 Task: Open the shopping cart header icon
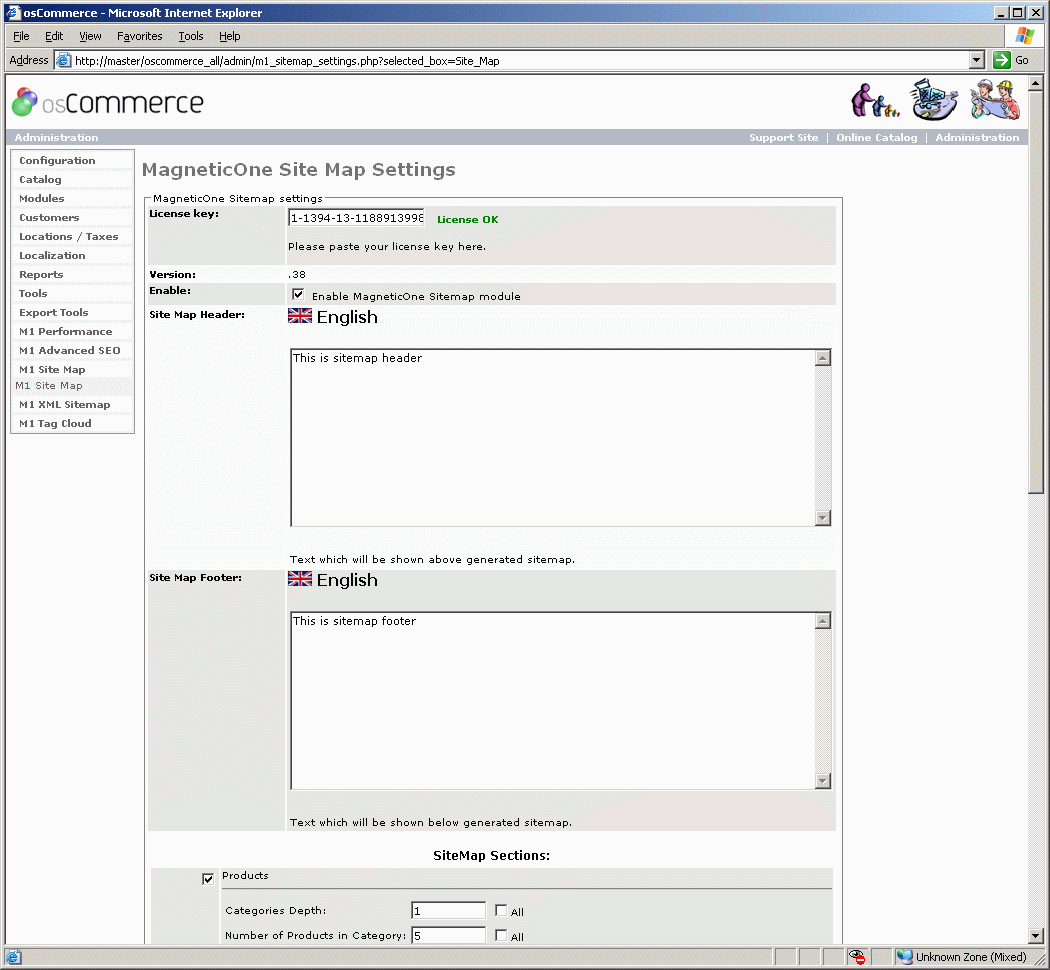tap(934, 100)
